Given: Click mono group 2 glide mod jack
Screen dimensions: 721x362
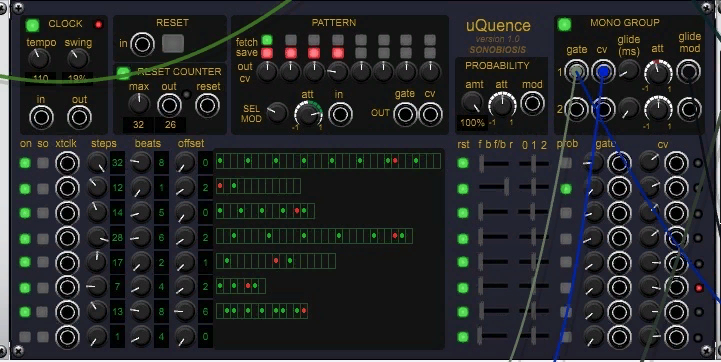Looking at the screenshot, I should pos(689,109).
